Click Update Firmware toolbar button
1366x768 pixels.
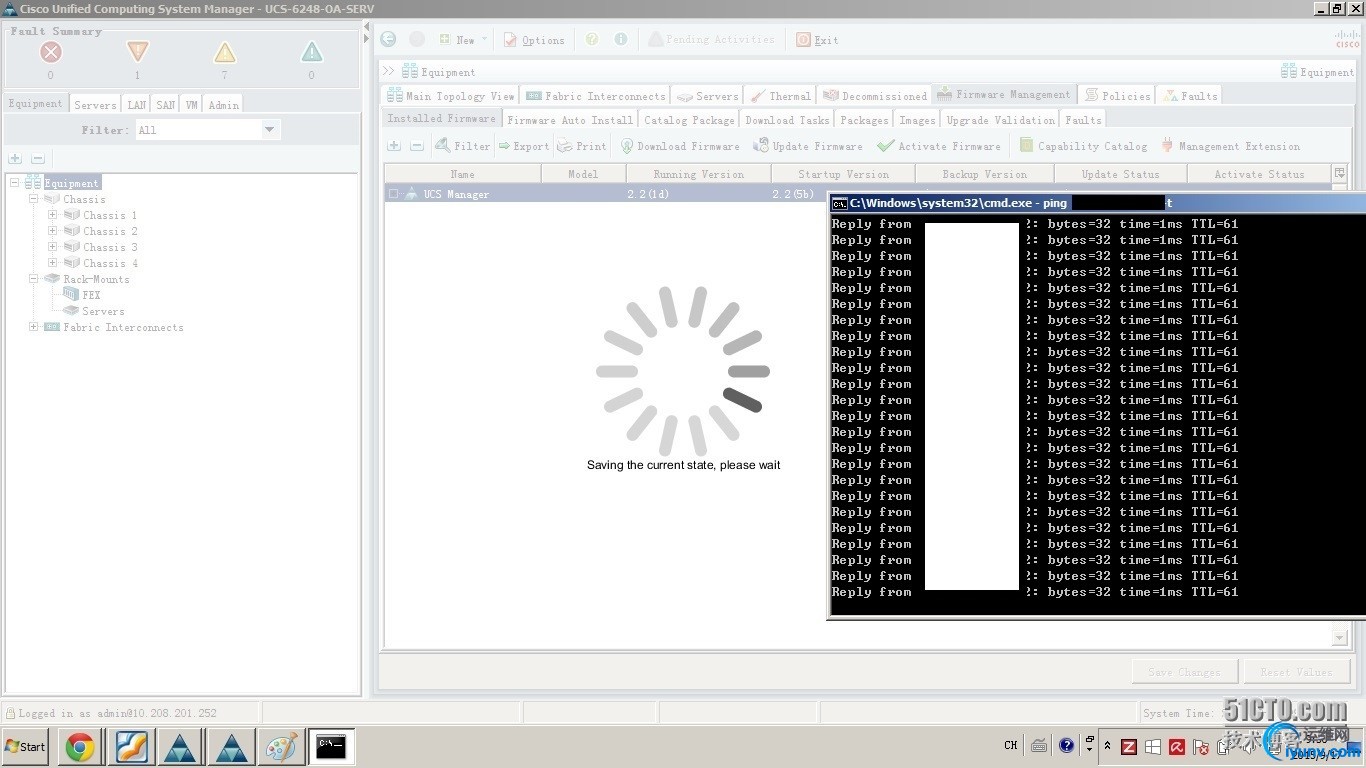click(x=808, y=146)
